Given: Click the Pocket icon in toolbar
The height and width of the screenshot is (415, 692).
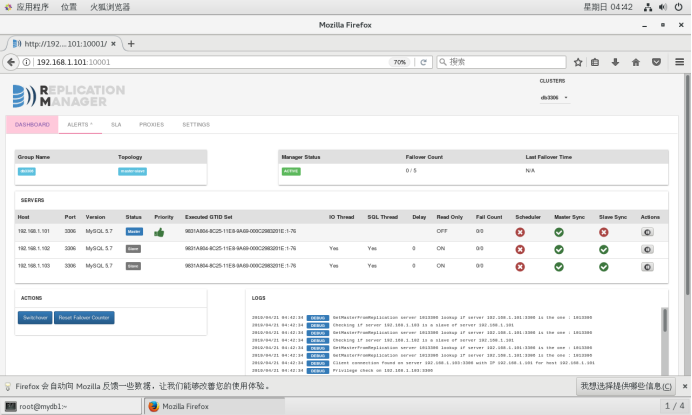Looking at the screenshot, I should [657, 62].
